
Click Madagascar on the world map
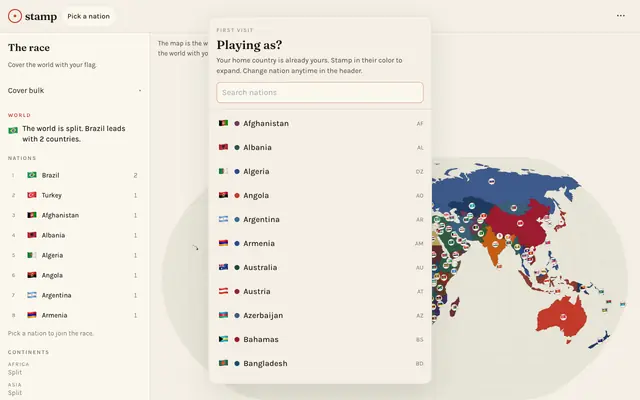tap(455, 307)
